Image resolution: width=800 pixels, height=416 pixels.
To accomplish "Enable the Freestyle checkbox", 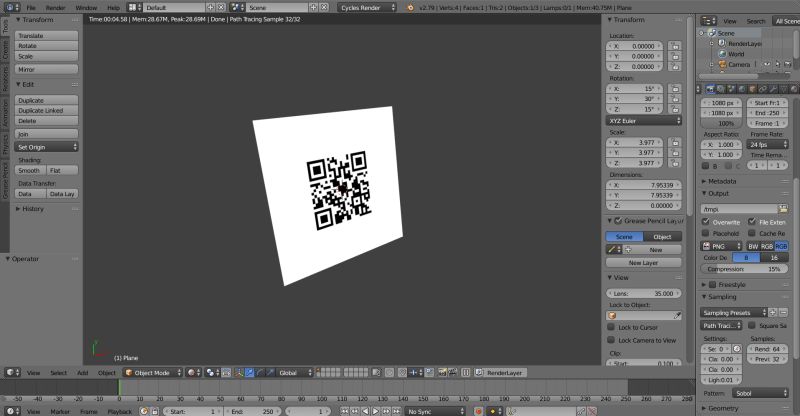I will (713, 285).
